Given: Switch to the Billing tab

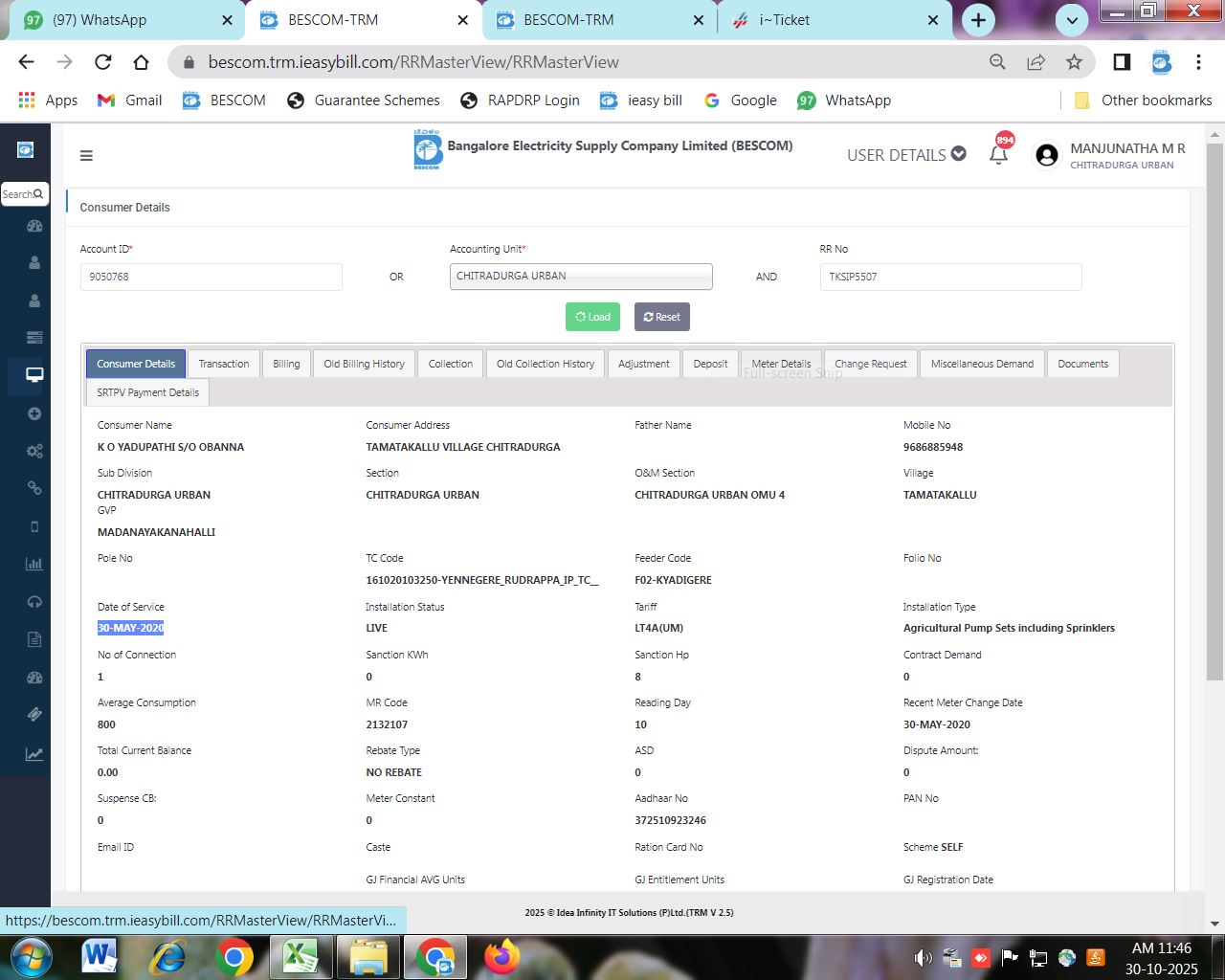Looking at the screenshot, I should pyautogui.click(x=286, y=364).
